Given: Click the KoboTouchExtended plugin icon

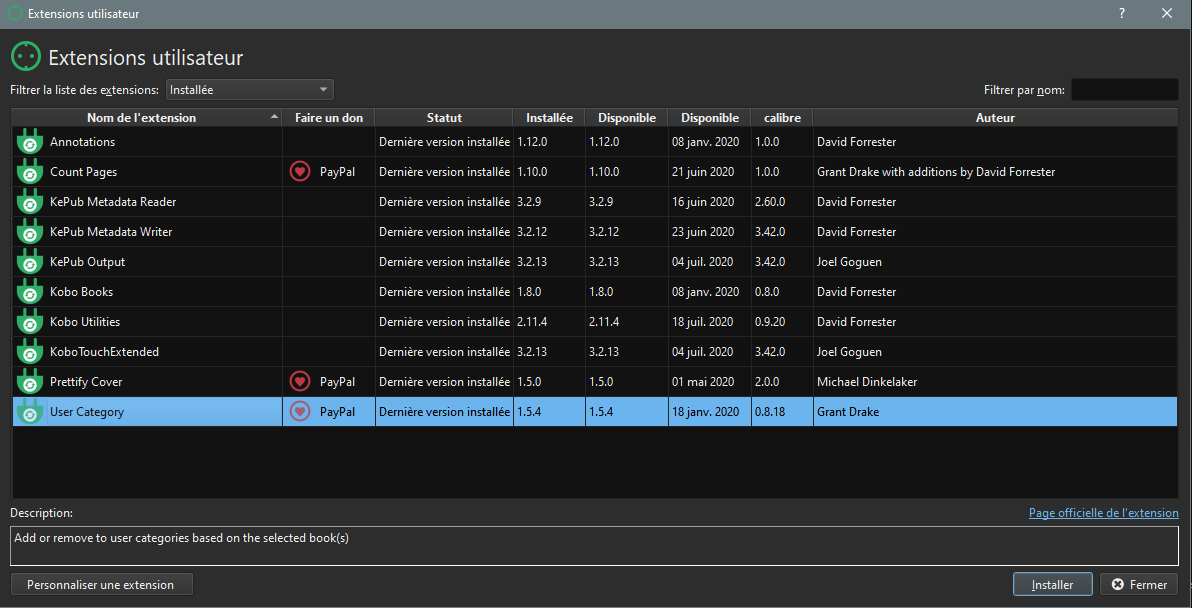Looking at the screenshot, I should coord(30,352).
